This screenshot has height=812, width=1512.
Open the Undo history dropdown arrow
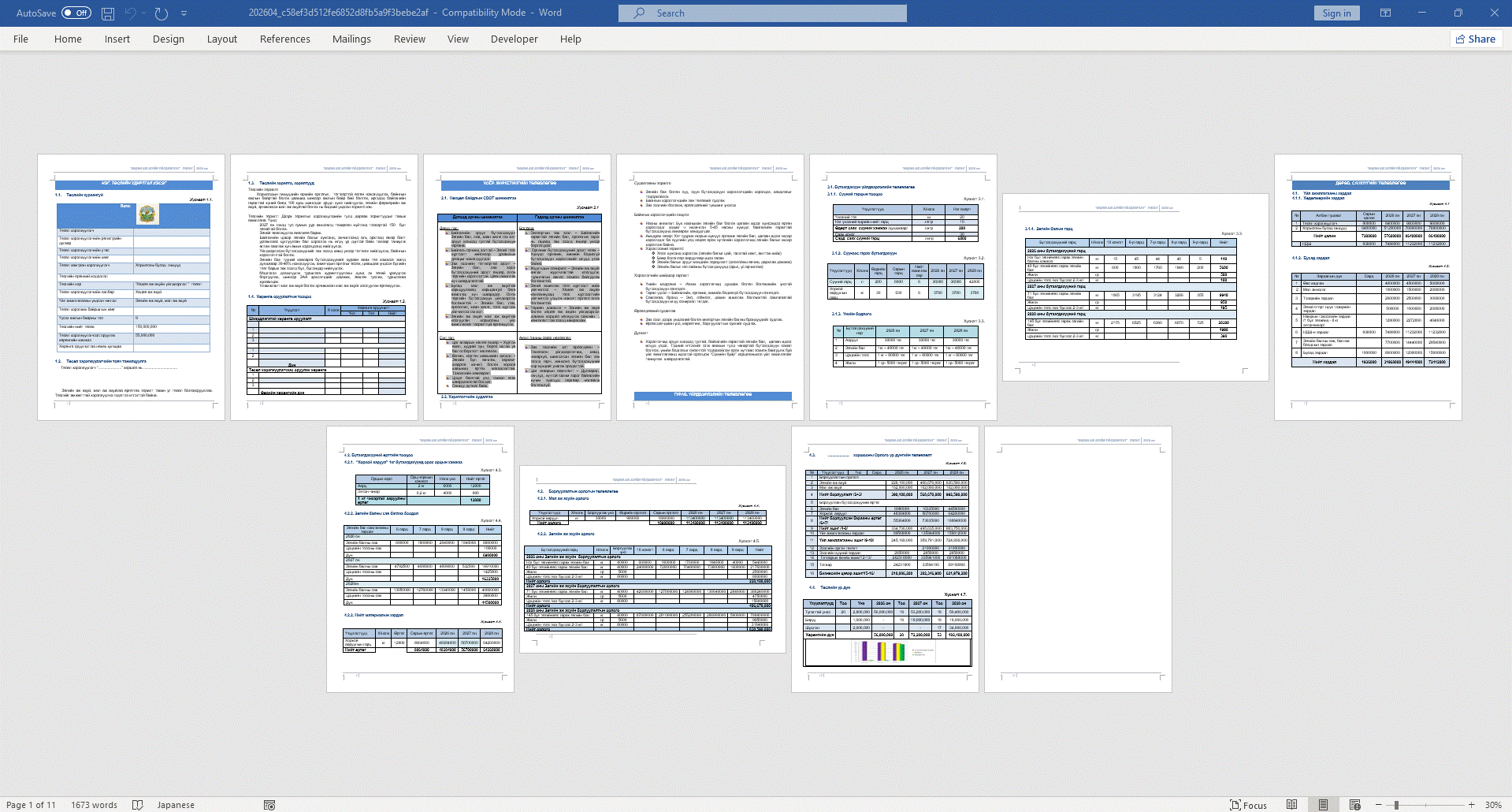[x=145, y=13]
